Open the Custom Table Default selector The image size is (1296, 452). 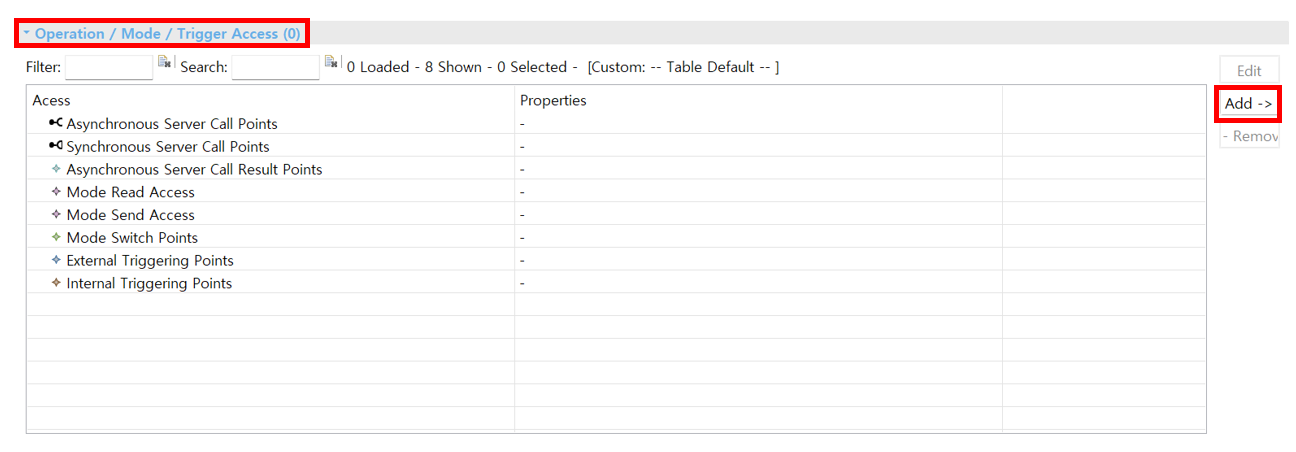(683, 67)
